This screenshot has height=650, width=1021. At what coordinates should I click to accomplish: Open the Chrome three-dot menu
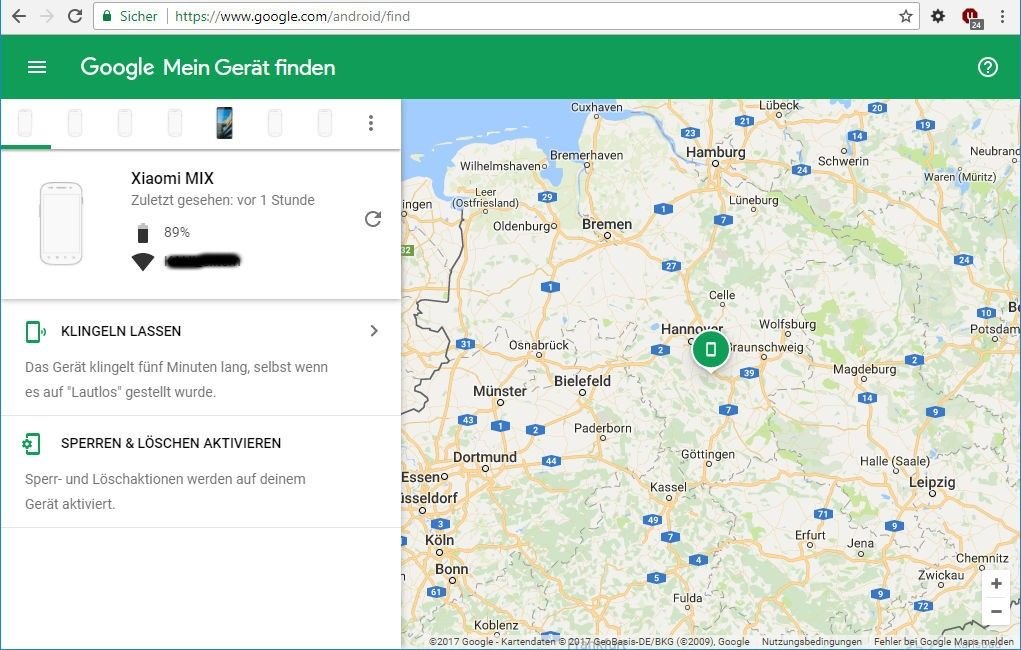tap(1003, 16)
